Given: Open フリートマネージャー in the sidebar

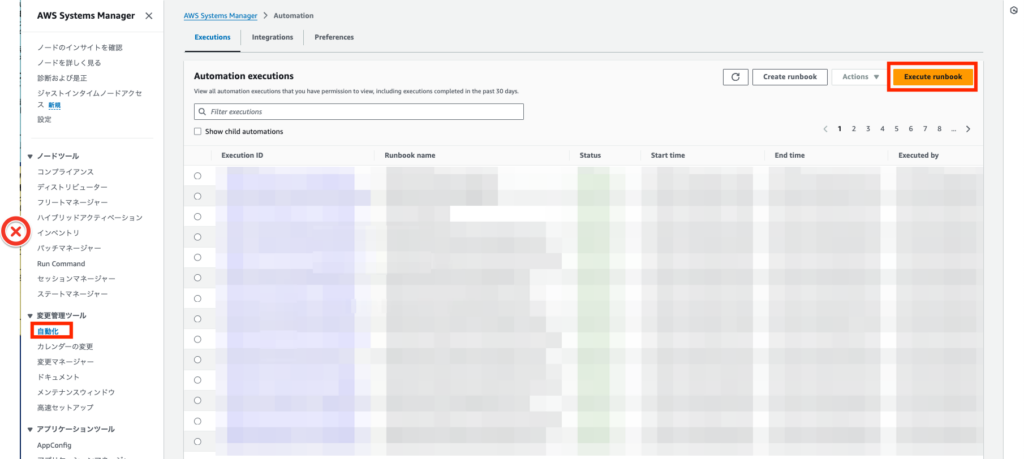Looking at the screenshot, I should (72, 202).
